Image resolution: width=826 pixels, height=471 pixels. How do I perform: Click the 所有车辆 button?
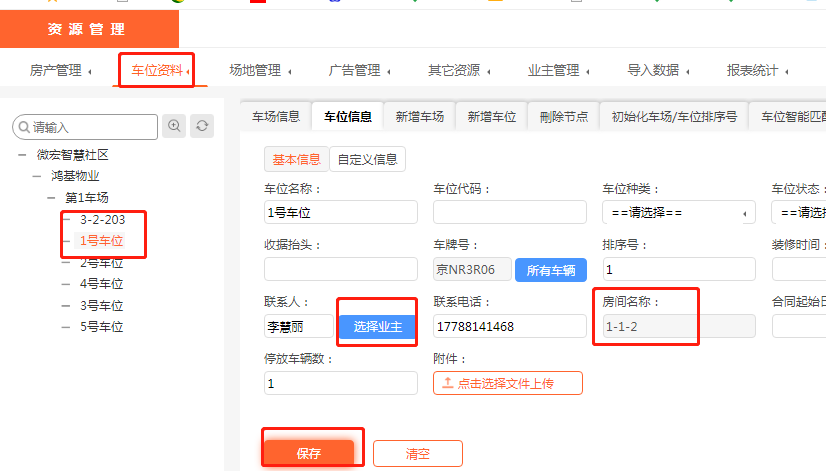coord(550,270)
